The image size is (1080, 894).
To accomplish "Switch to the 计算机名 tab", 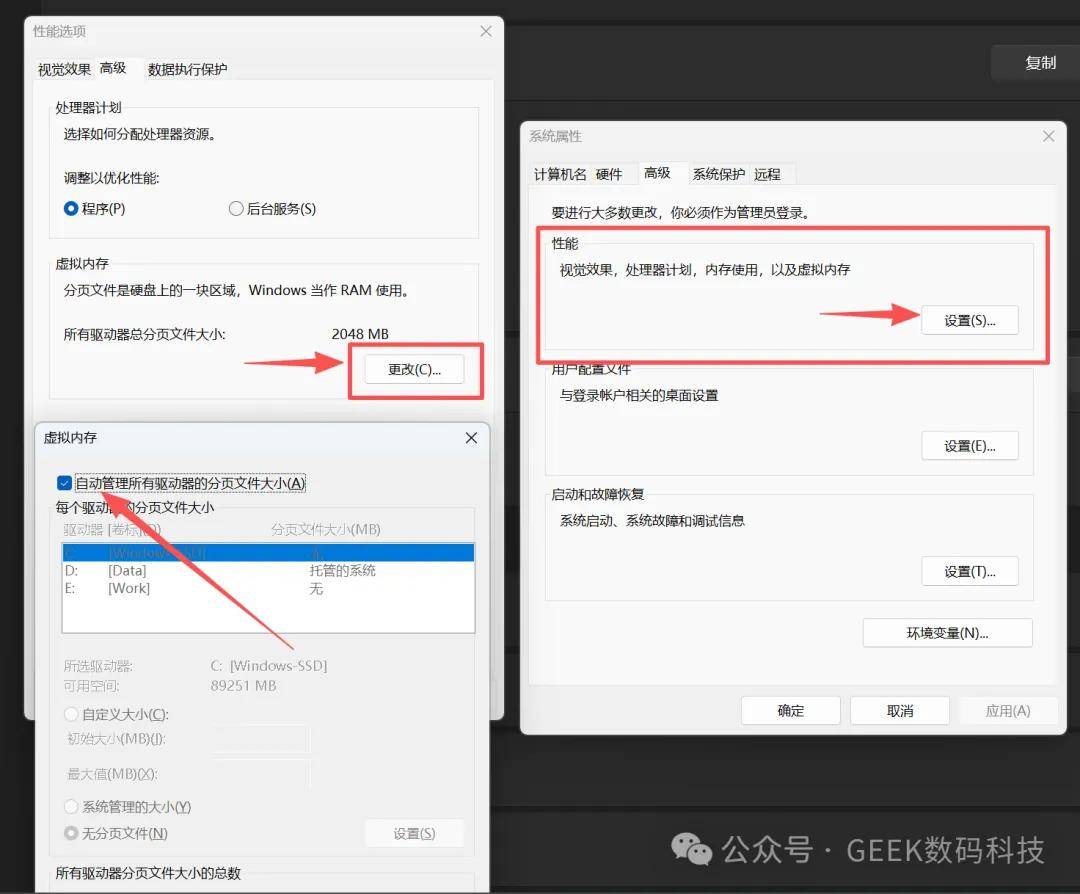I will click(560, 174).
